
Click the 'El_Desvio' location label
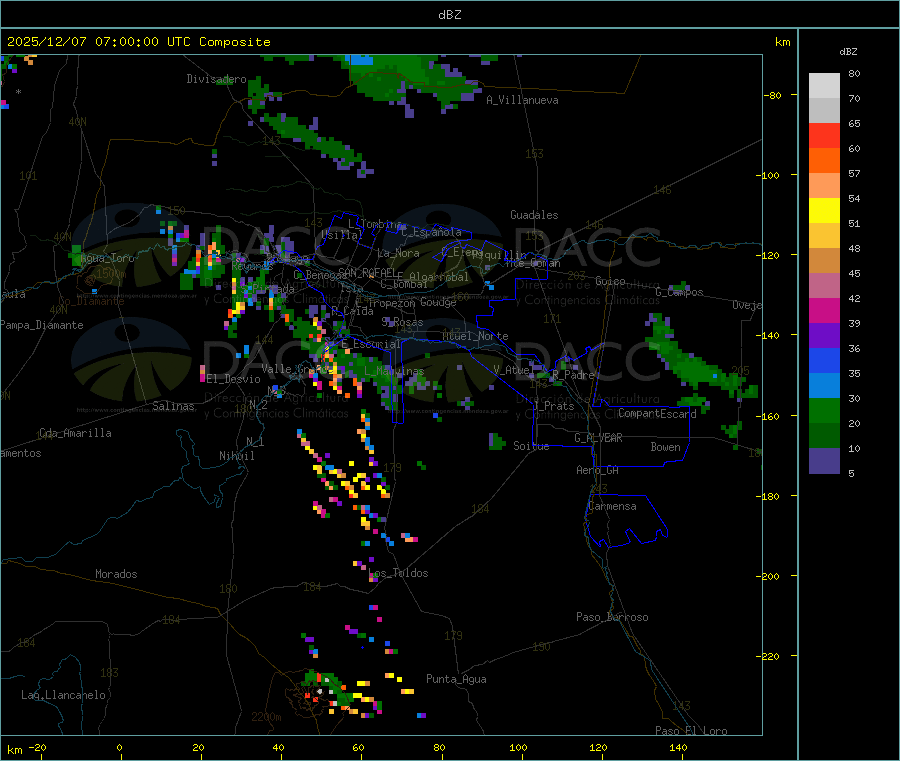pos(234,379)
